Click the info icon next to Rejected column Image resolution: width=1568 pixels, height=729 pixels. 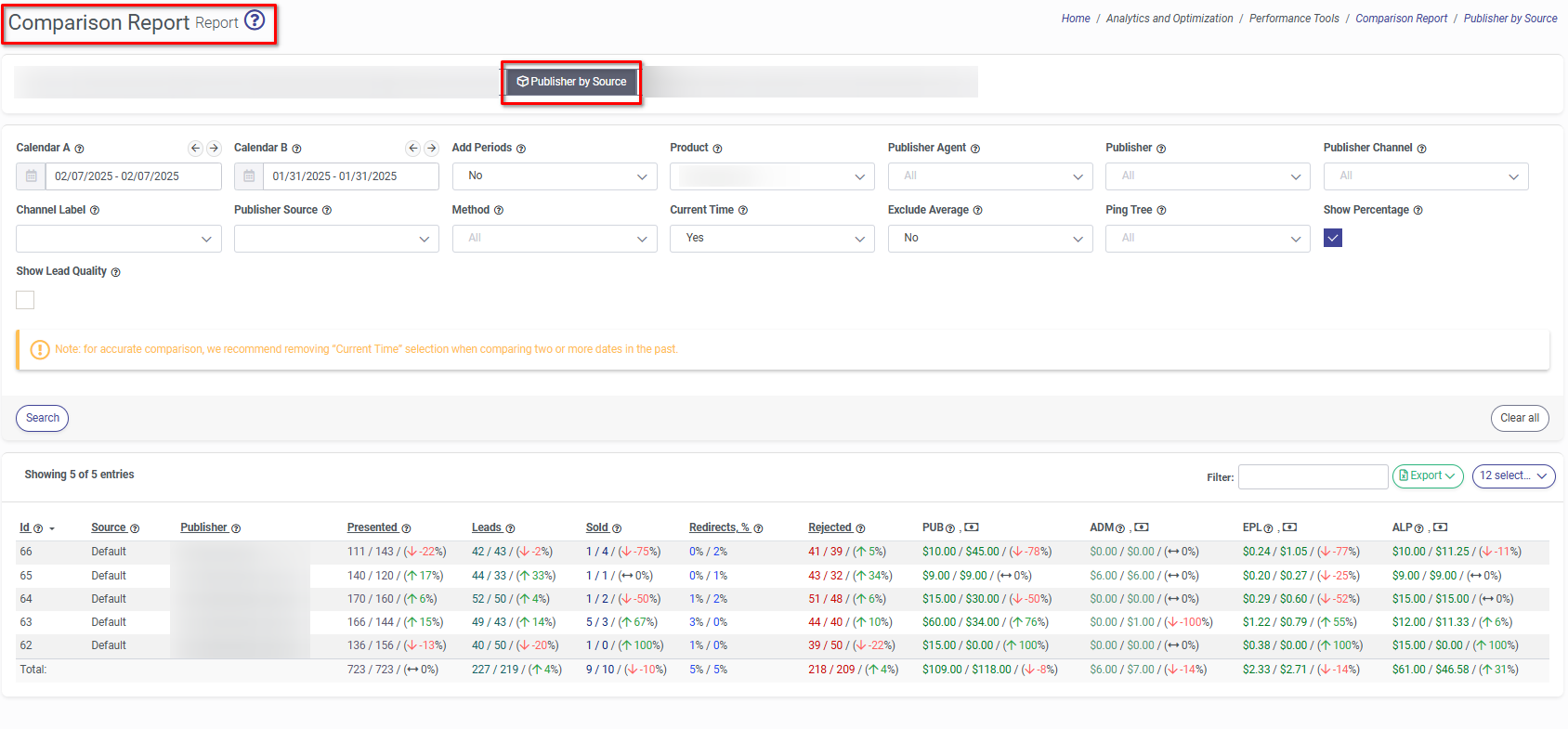tap(860, 528)
